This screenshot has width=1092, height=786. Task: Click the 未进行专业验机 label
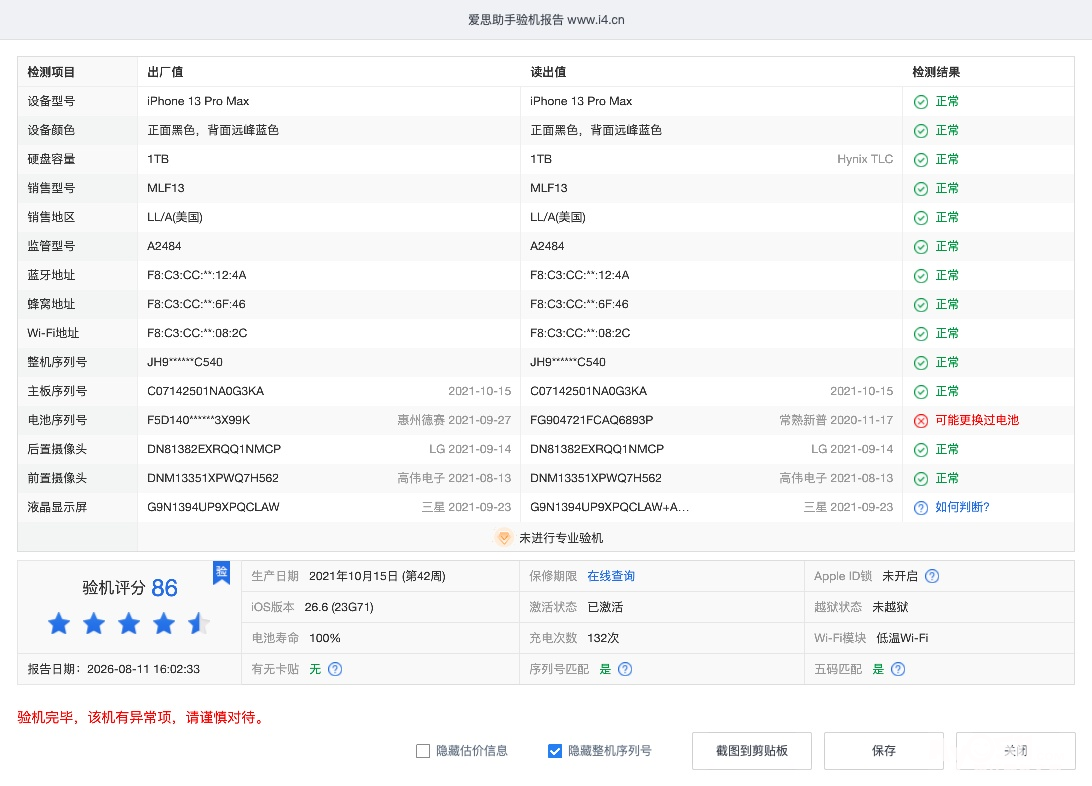click(x=561, y=537)
